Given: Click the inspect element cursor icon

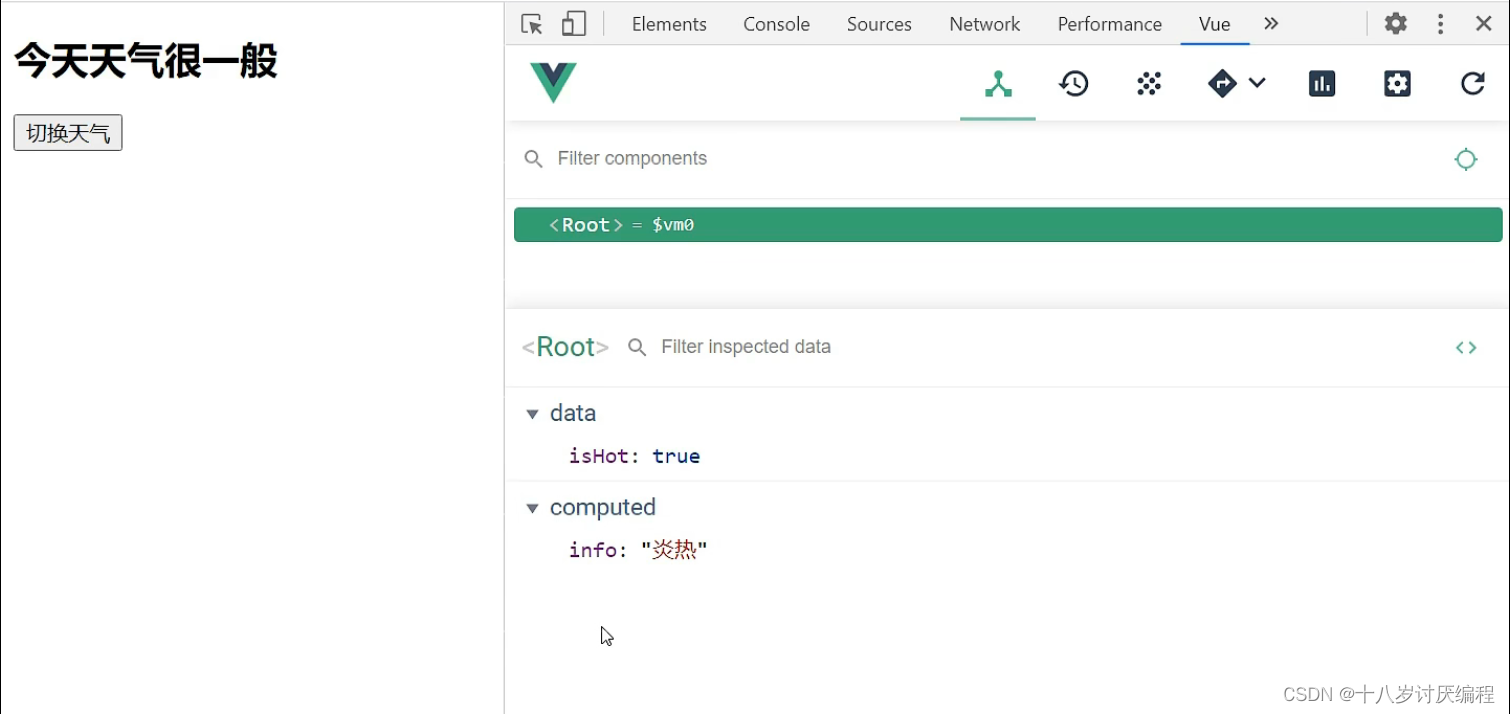Looking at the screenshot, I should (532, 24).
